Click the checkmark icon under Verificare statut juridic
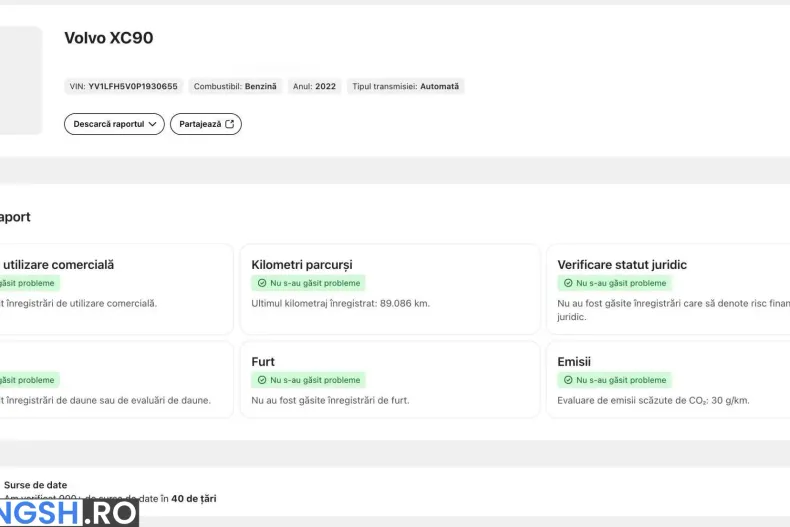This screenshot has width=790, height=527. [x=568, y=283]
